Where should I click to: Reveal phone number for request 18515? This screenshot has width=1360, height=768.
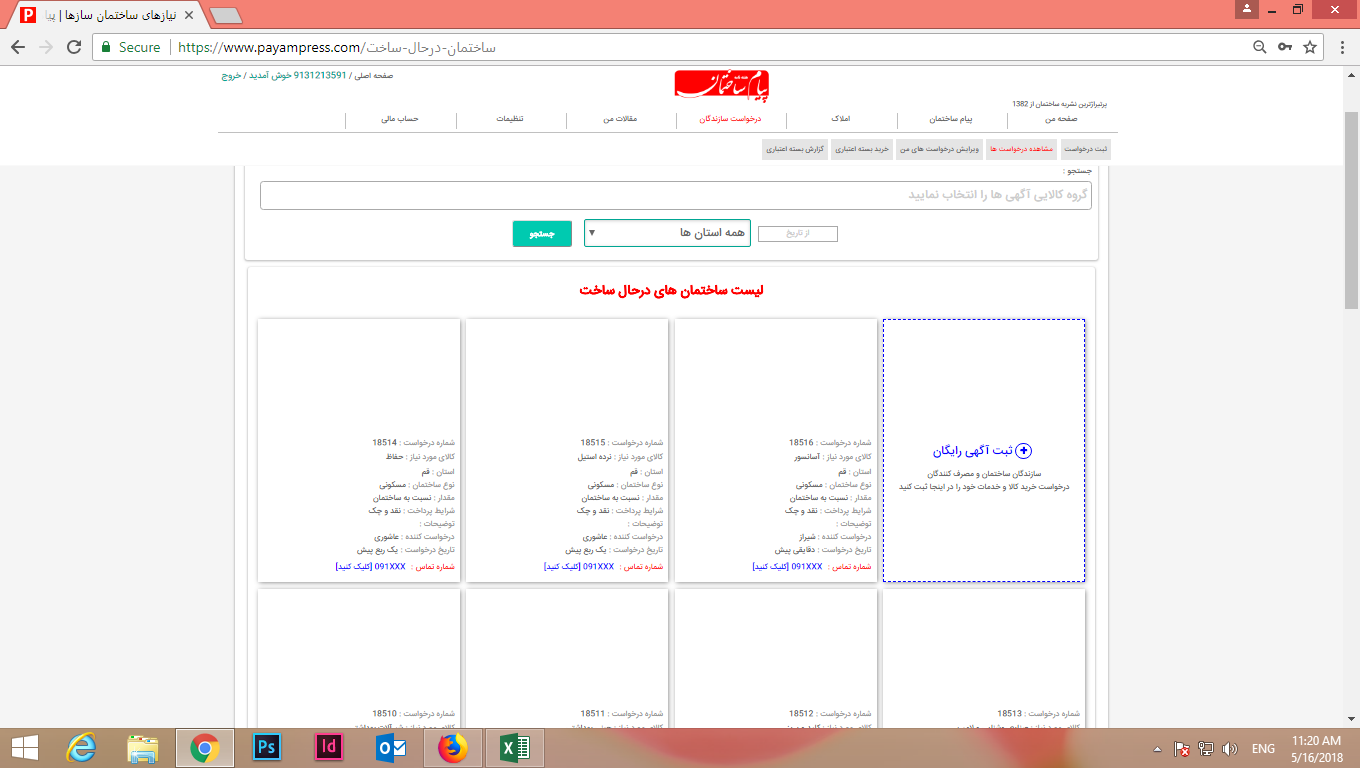coord(579,566)
